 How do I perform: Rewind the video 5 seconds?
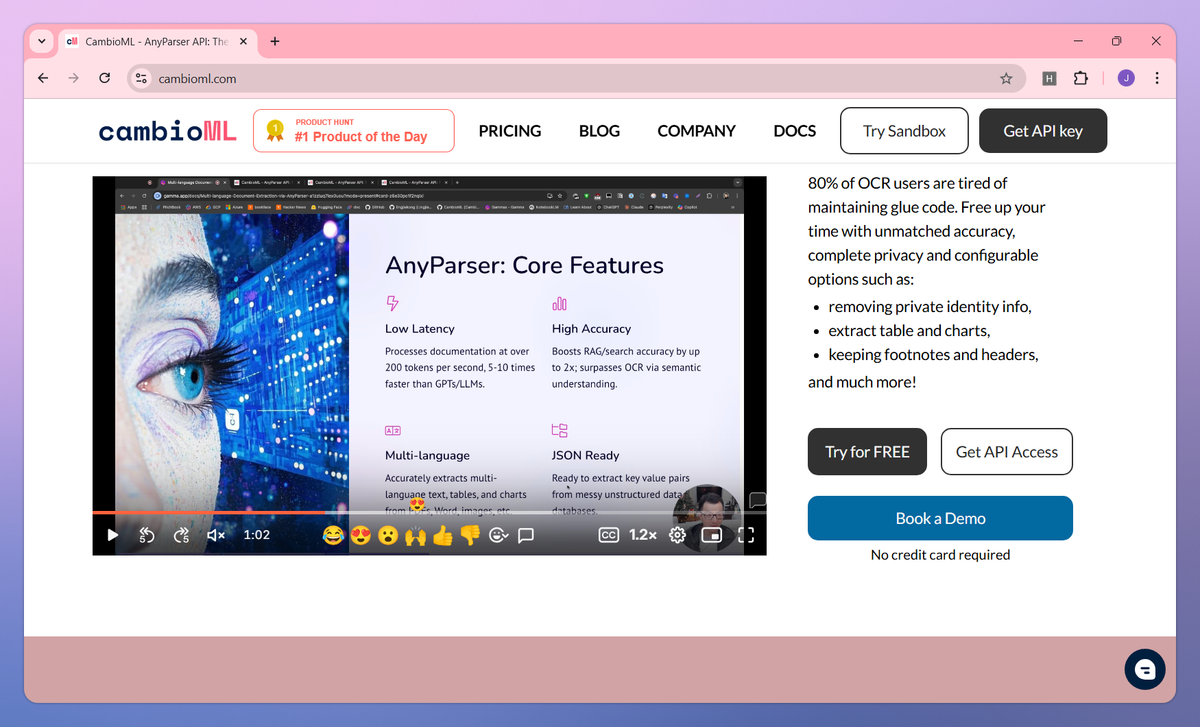click(147, 535)
